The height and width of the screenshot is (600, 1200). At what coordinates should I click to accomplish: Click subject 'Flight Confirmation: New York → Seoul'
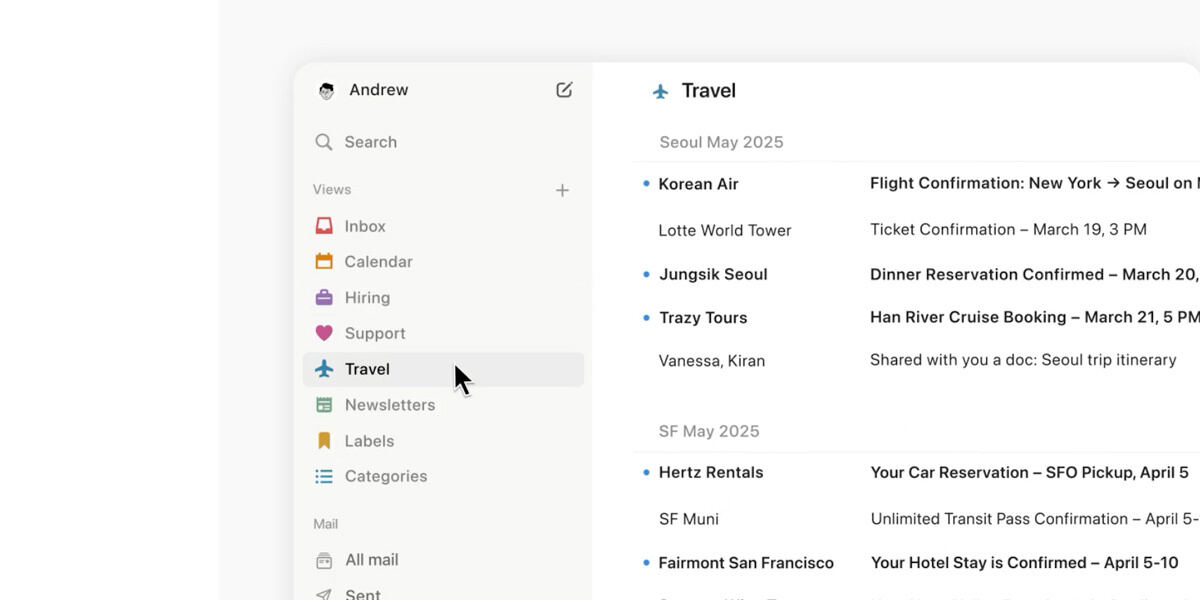(1020, 183)
